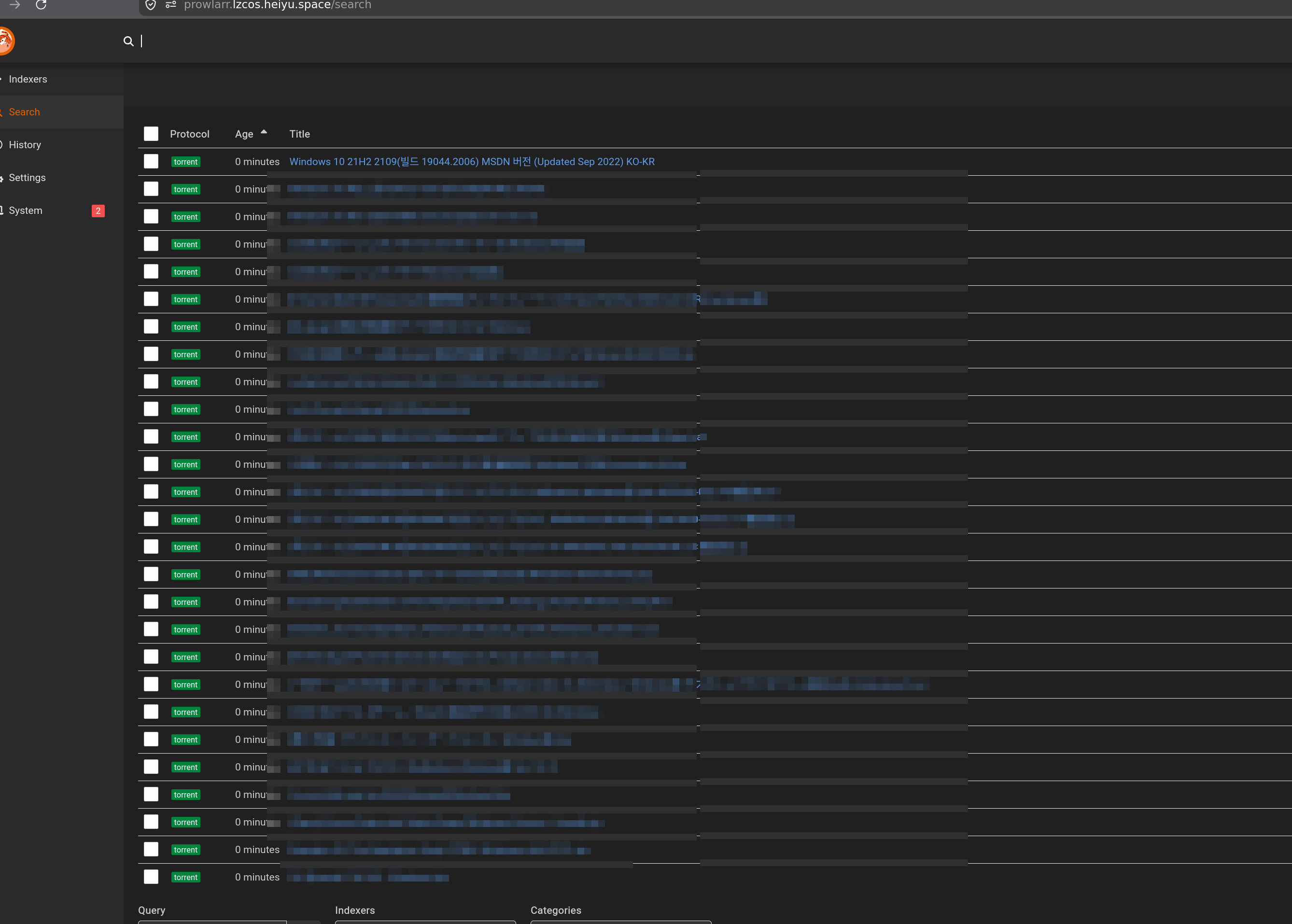Open the Windows 10 21H2 MSDN title link

472,162
